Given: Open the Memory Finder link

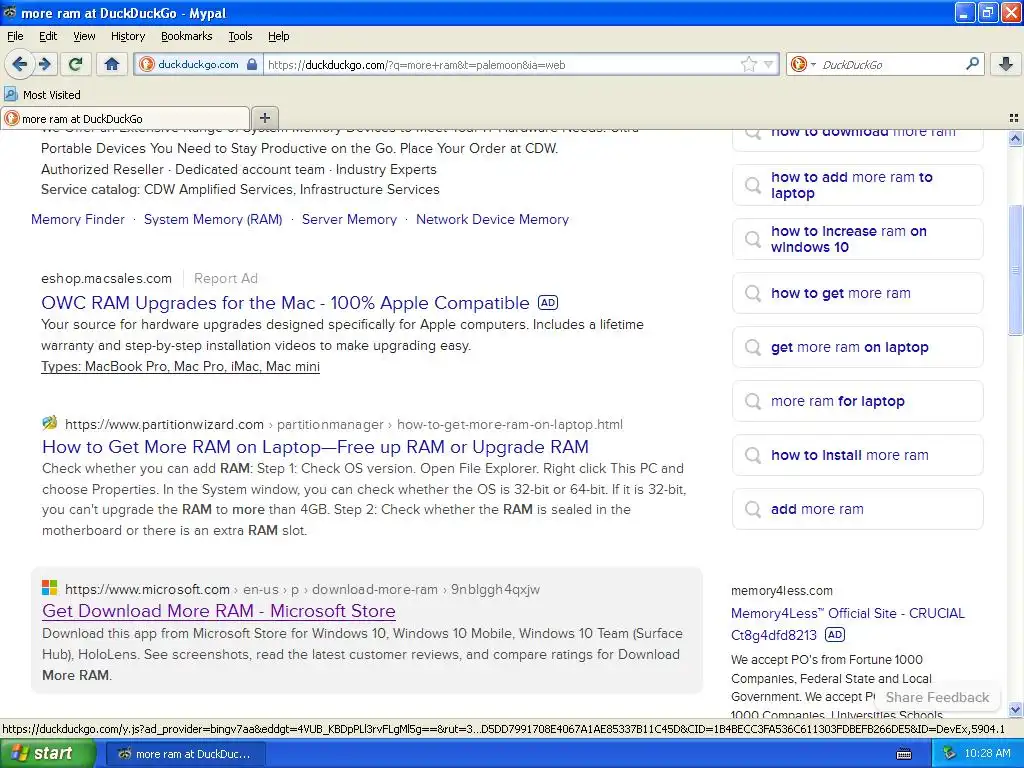Looking at the screenshot, I should 78,219.
